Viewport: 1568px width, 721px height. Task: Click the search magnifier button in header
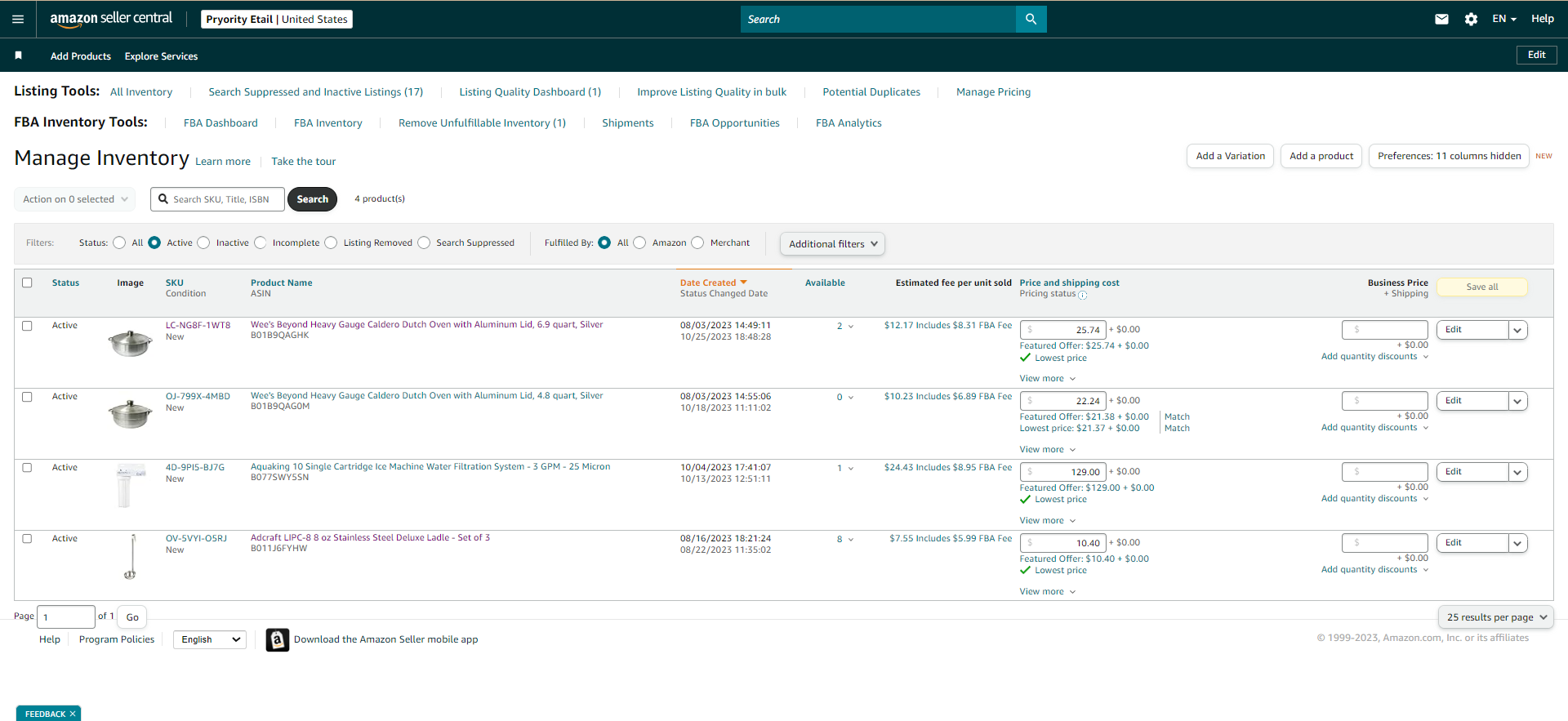click(x=1031, y=19)
